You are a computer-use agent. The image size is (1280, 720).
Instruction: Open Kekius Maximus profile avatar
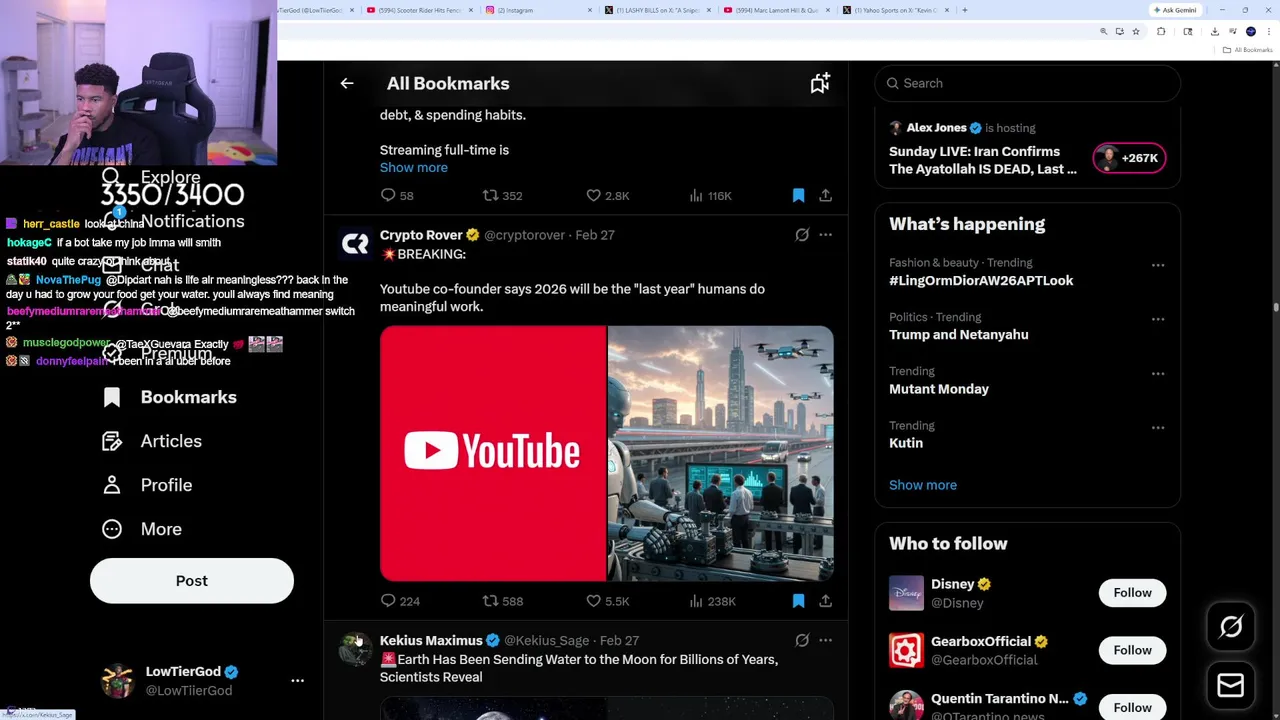(355, 649)
